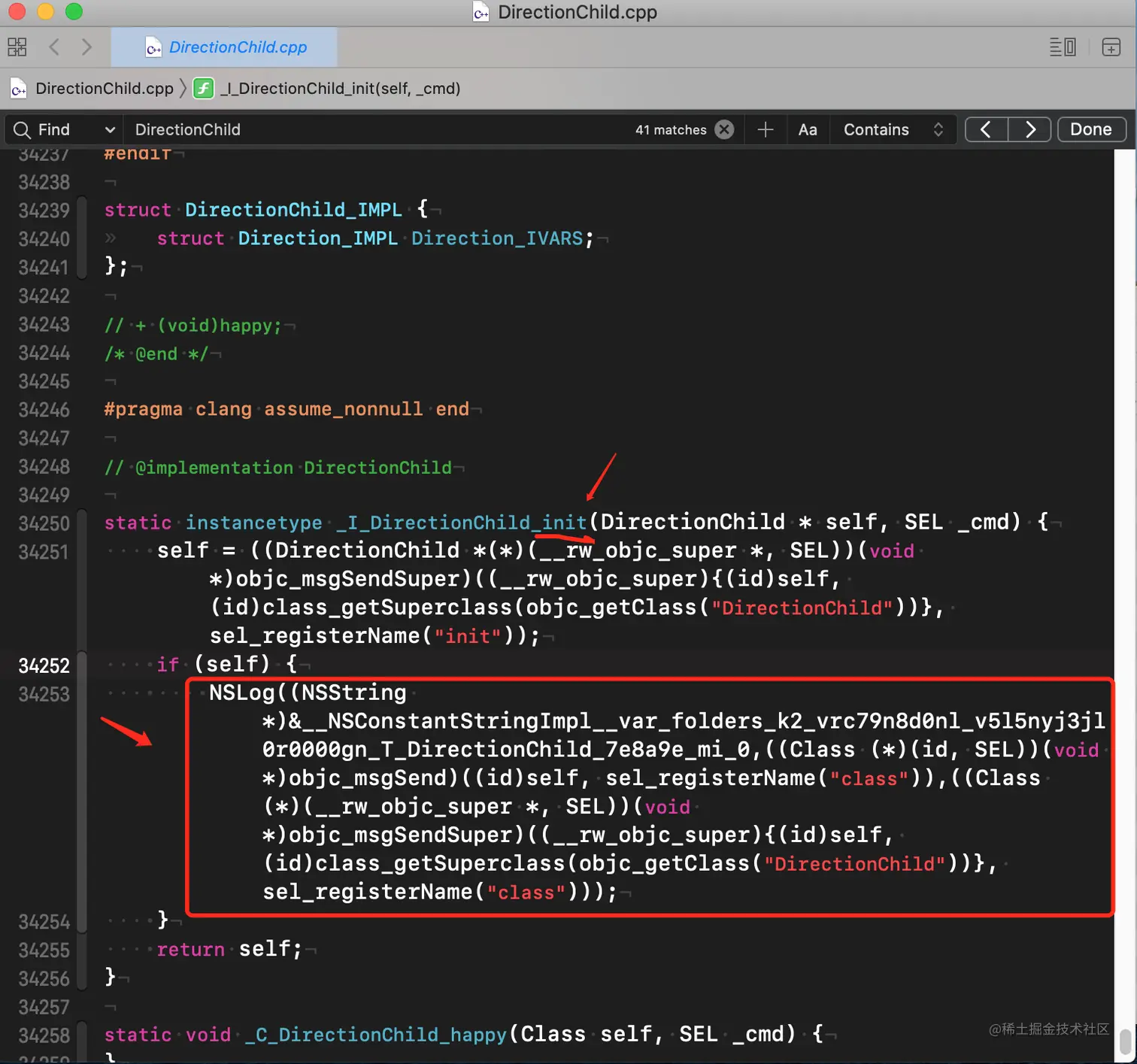Go forward with the right navigation arrow
The width and height of the screenshot is (1137, 1064).
pos(86,47)
